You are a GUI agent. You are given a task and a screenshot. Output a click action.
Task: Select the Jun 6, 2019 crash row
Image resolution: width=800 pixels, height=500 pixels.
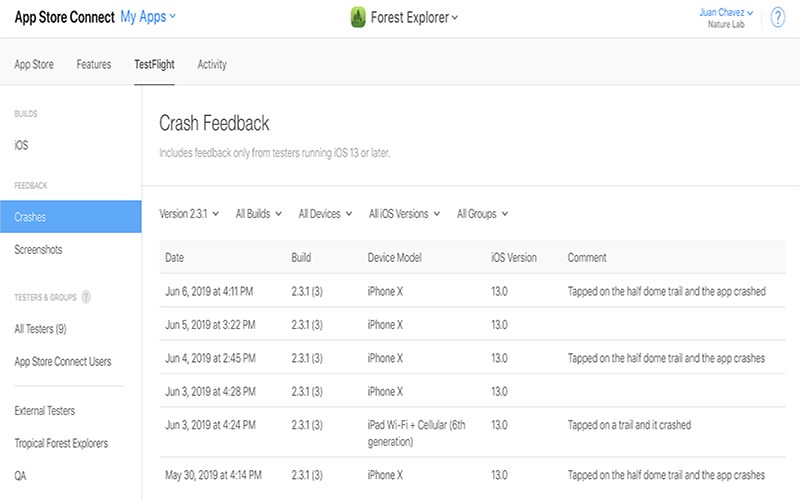click(472, 291)
